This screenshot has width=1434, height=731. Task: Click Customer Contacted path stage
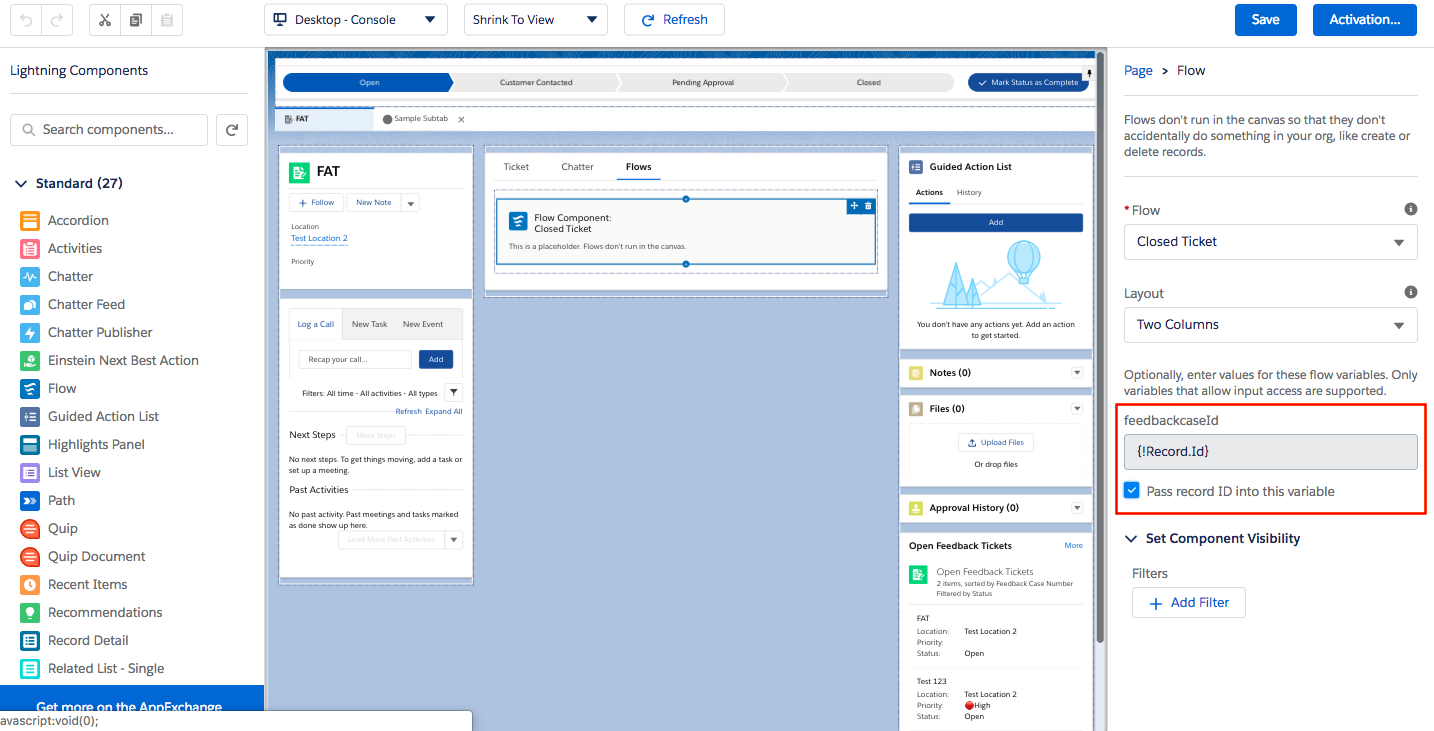click(536, 83)
